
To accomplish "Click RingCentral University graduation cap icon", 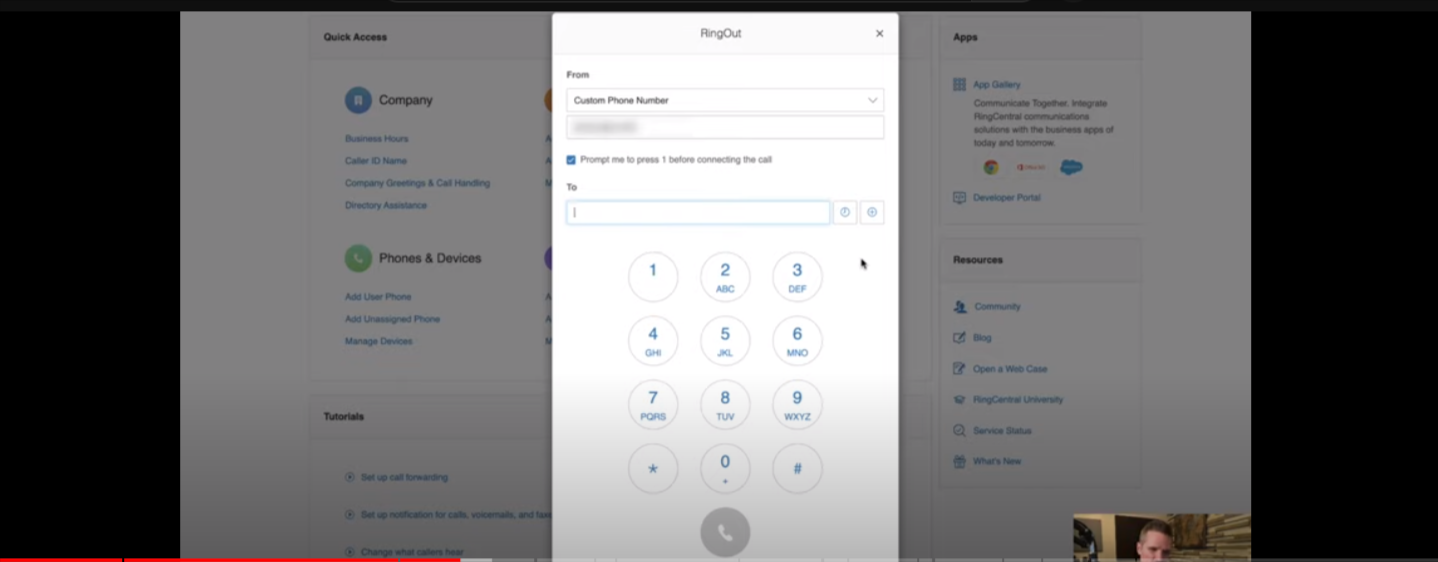I will (x=960, y=400).
